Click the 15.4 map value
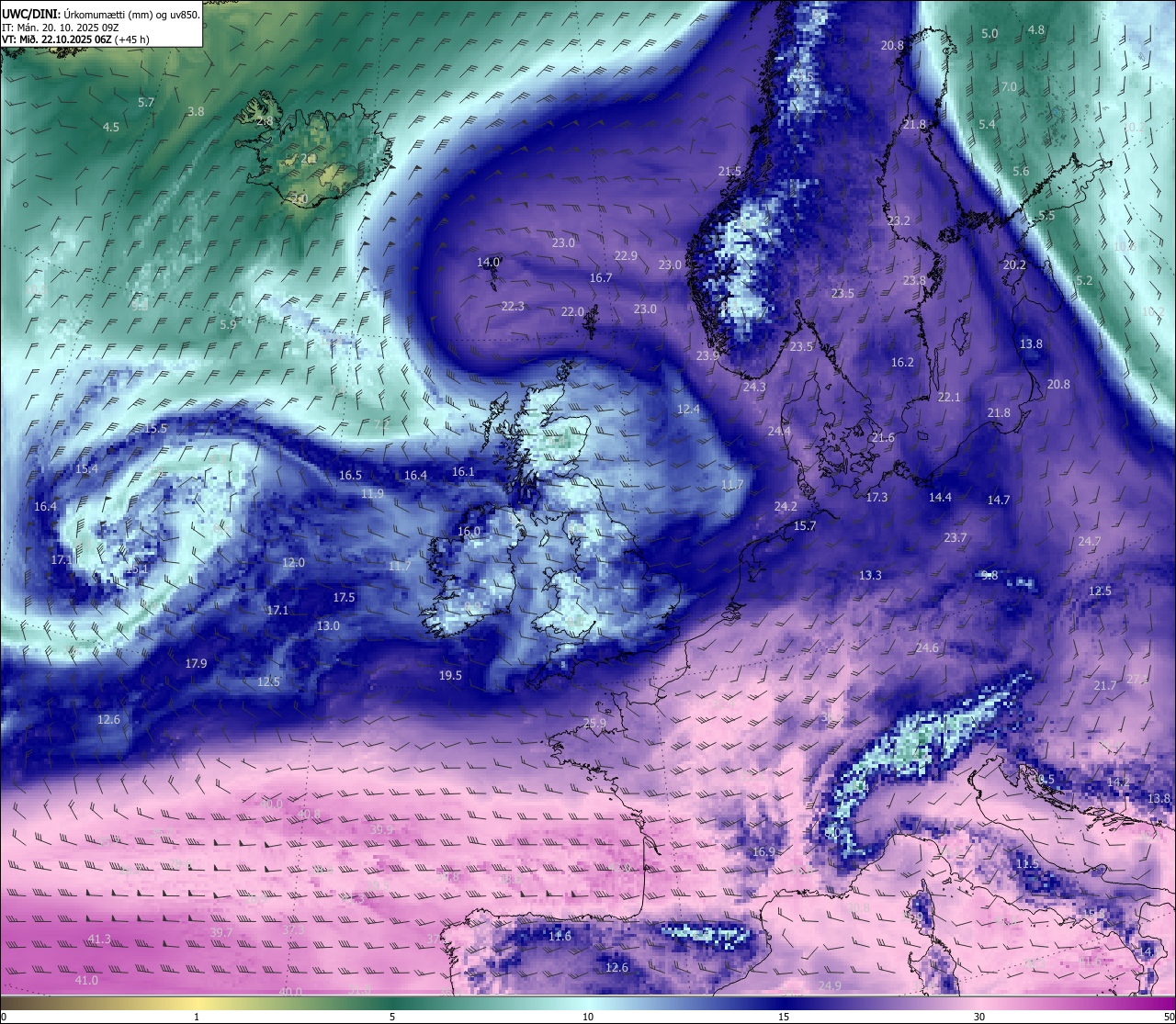Viewport: 1176px width, 1024px height. click(x=86, y=468)
